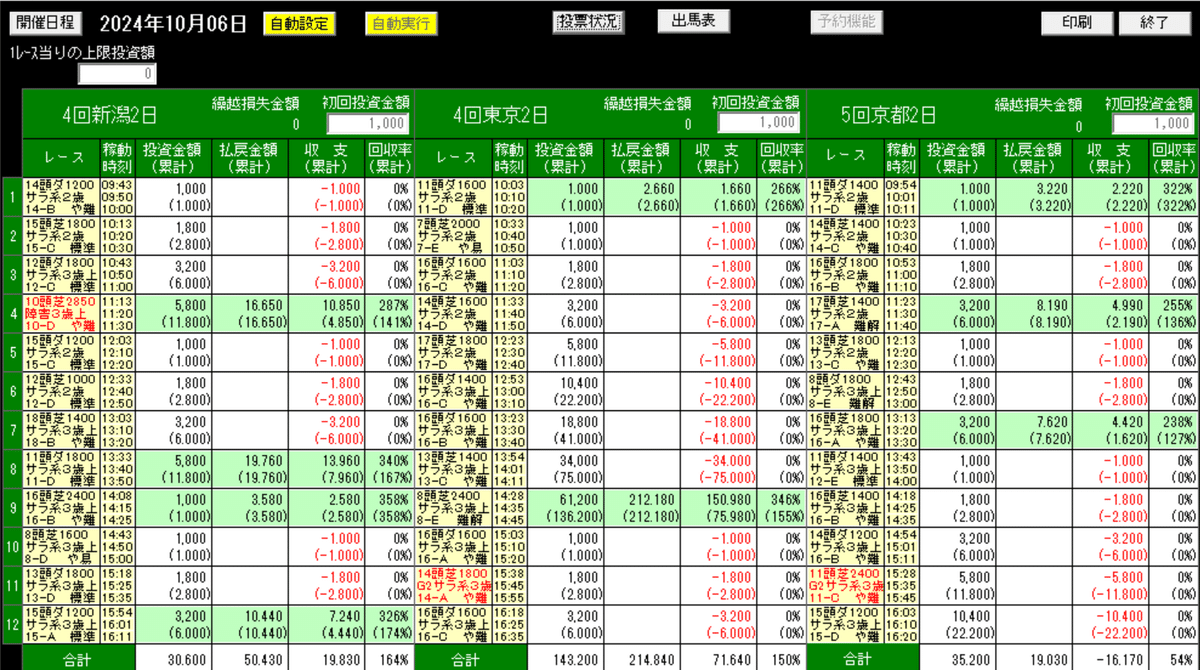This screenshot has width=1200, height=670.
Task: Click Tokyo total investment 143.200
Action: pyautogui.click(x=565, y=659)
